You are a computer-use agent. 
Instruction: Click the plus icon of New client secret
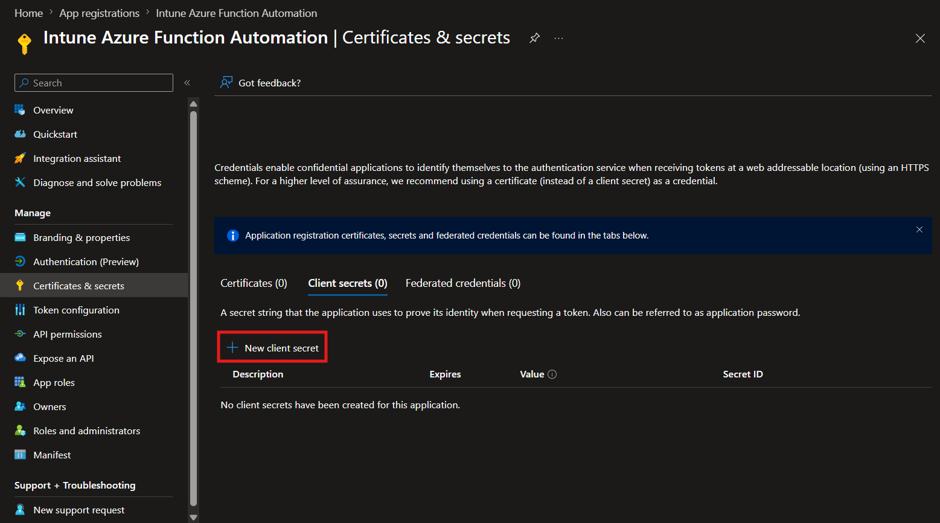pos(232,348)
